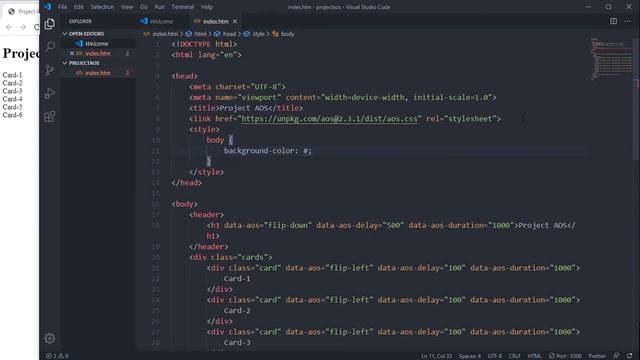Click the VS Code logo in title bar
The height and width of the screenshot is (360, 640).
coord(47,7)
